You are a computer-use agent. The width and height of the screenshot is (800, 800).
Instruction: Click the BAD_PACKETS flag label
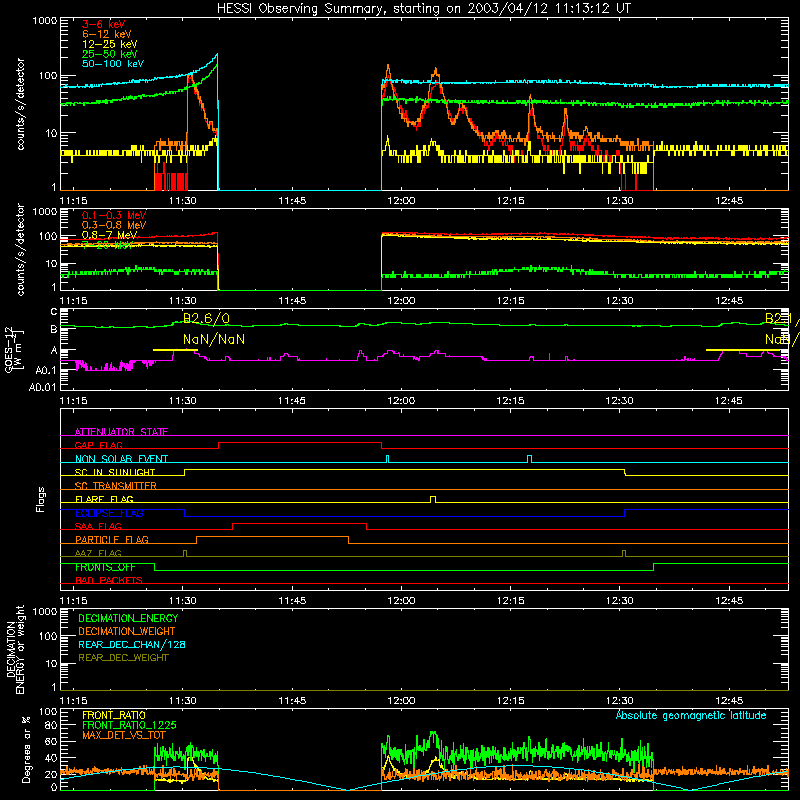point(109,581)
